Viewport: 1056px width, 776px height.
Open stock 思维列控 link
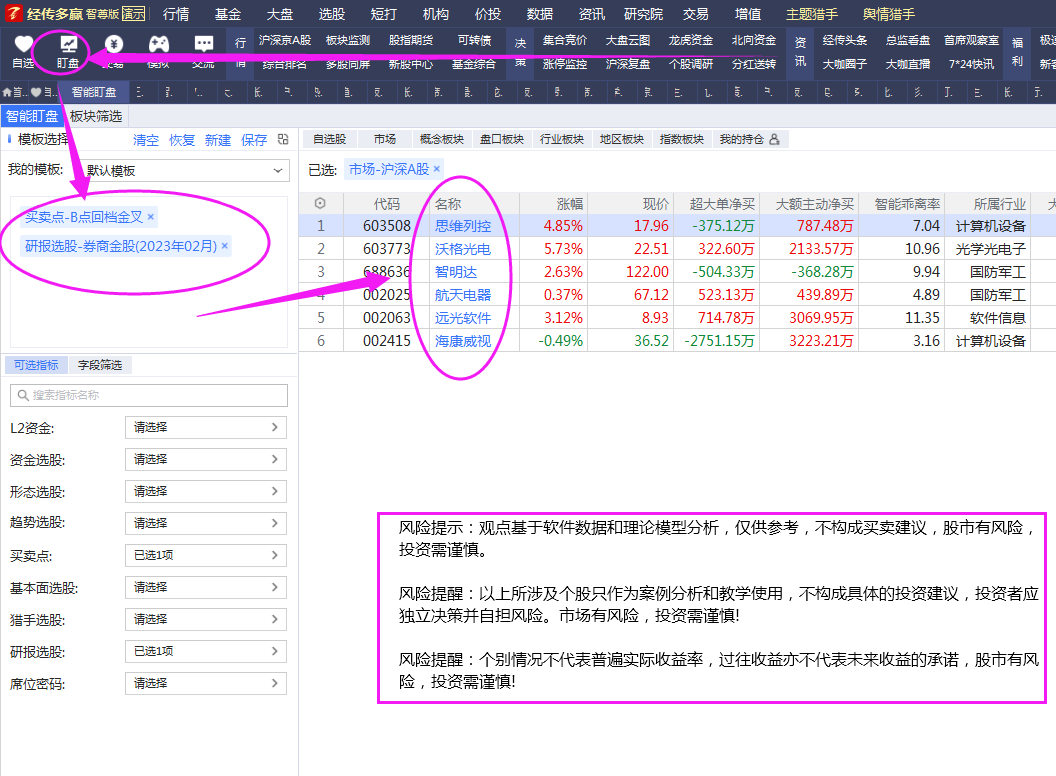[x=463, y=226]
